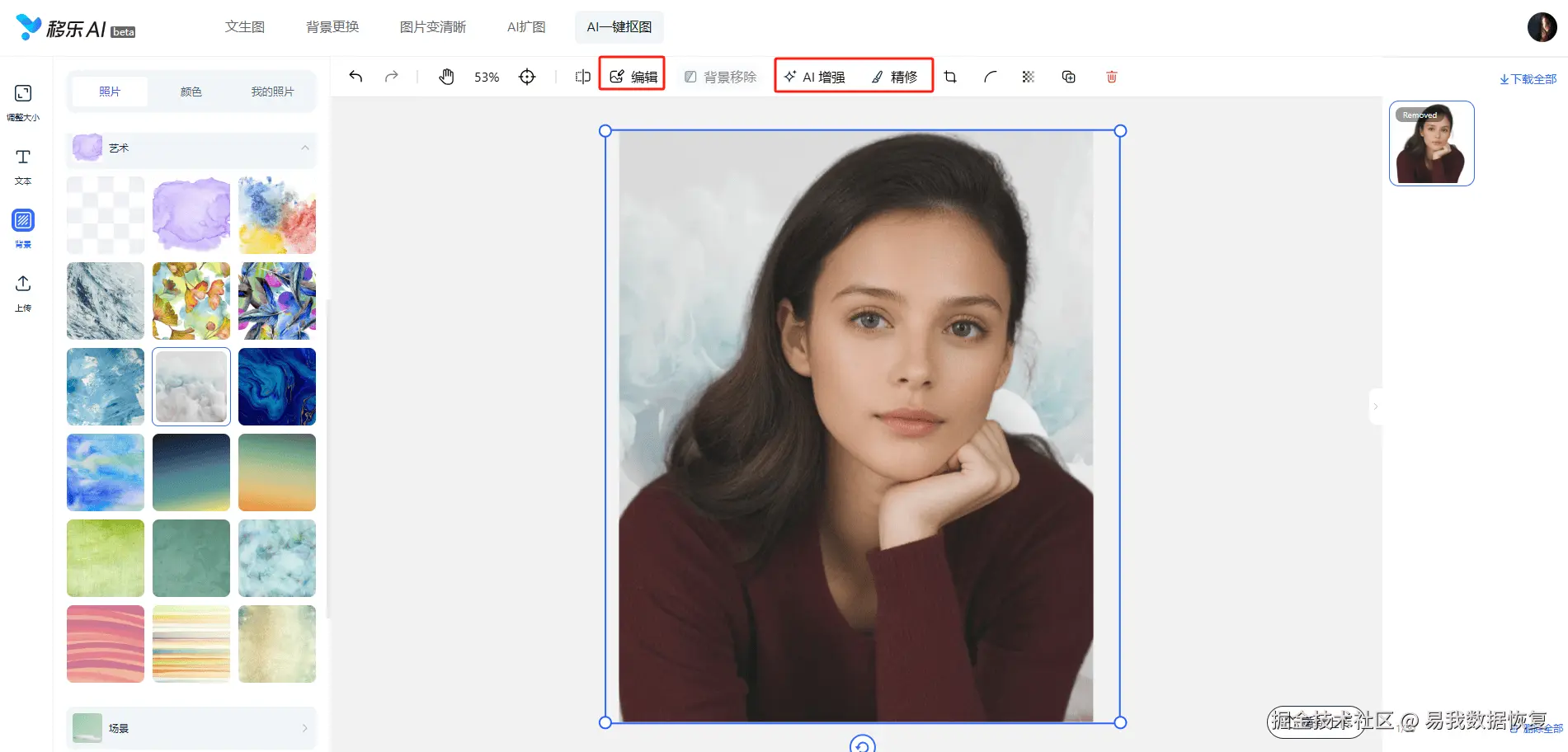
Task: Choose the gray marble texture background
Action: coord(106,301)
